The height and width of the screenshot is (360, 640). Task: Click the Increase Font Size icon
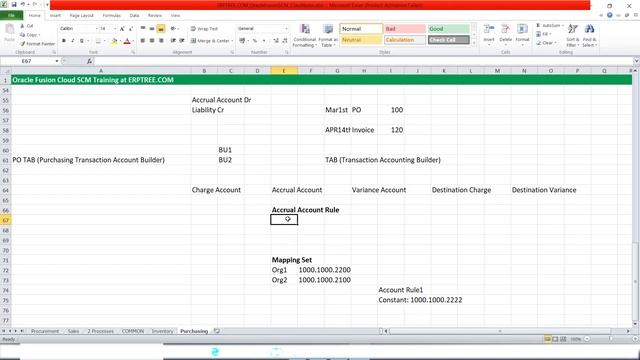122,29
